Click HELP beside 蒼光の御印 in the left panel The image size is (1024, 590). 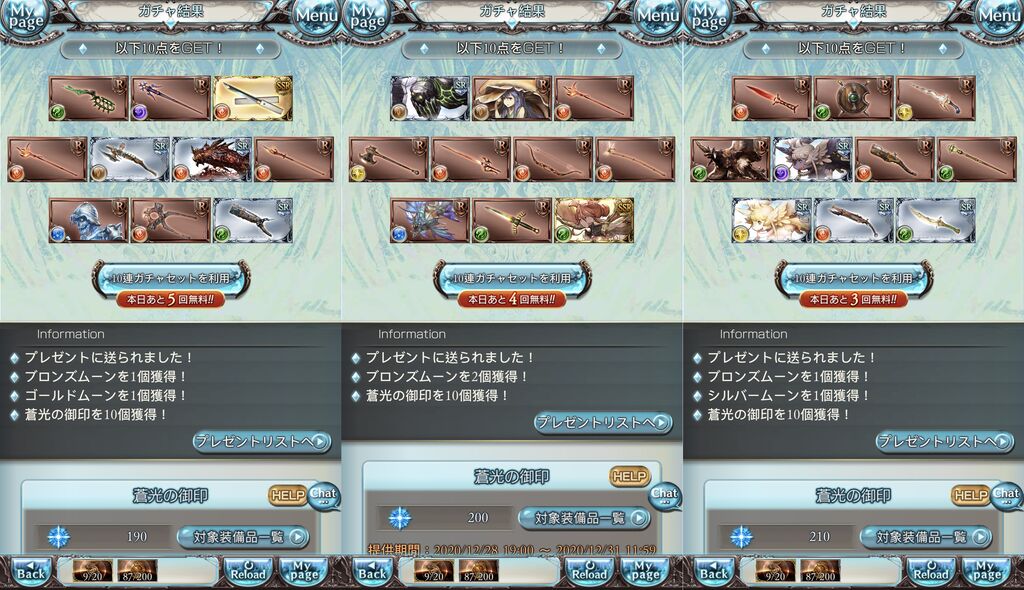pos(287,495)
